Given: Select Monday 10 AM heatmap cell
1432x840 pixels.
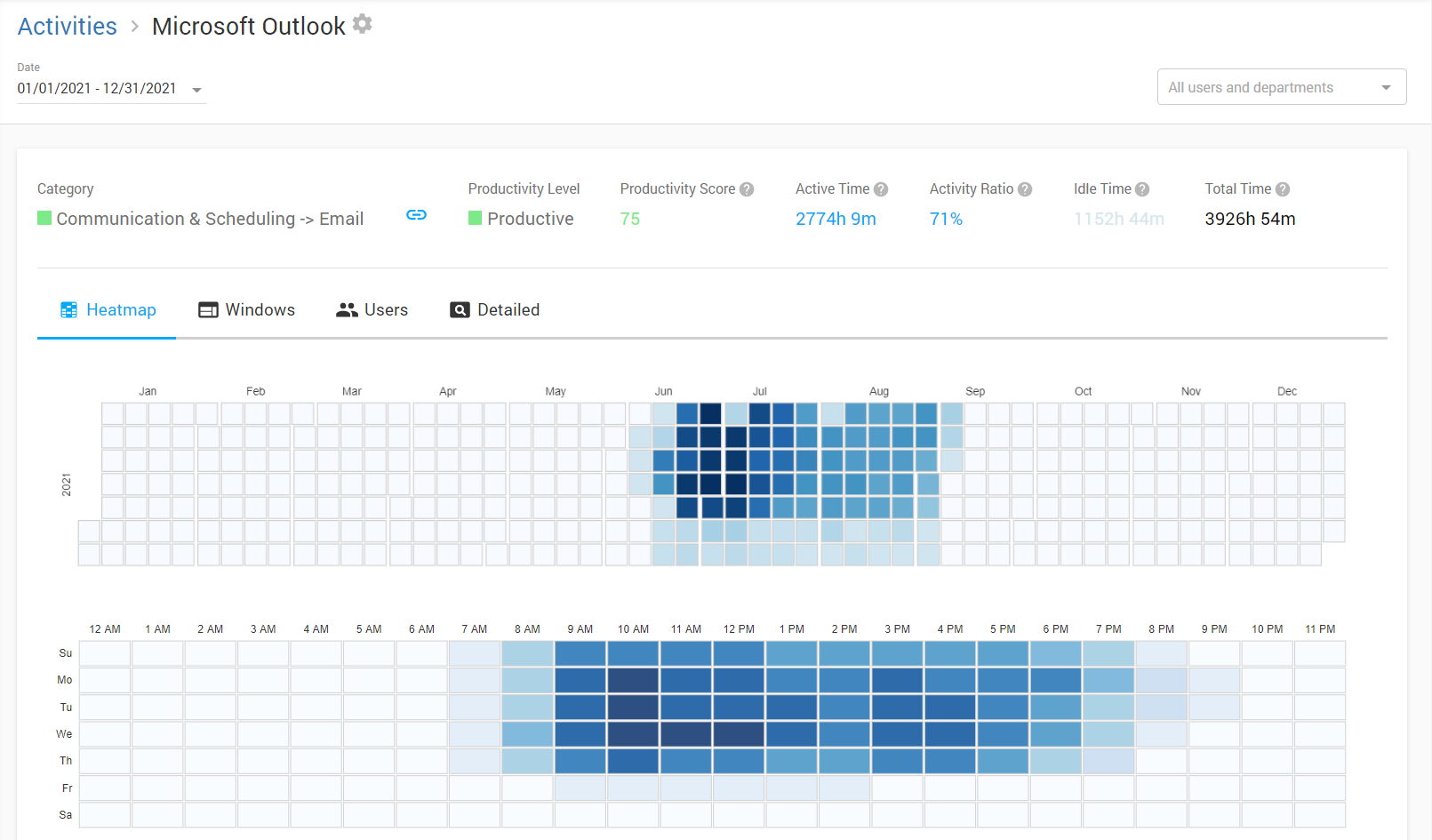Looking at the screenshot, I should tap(633, 680).
